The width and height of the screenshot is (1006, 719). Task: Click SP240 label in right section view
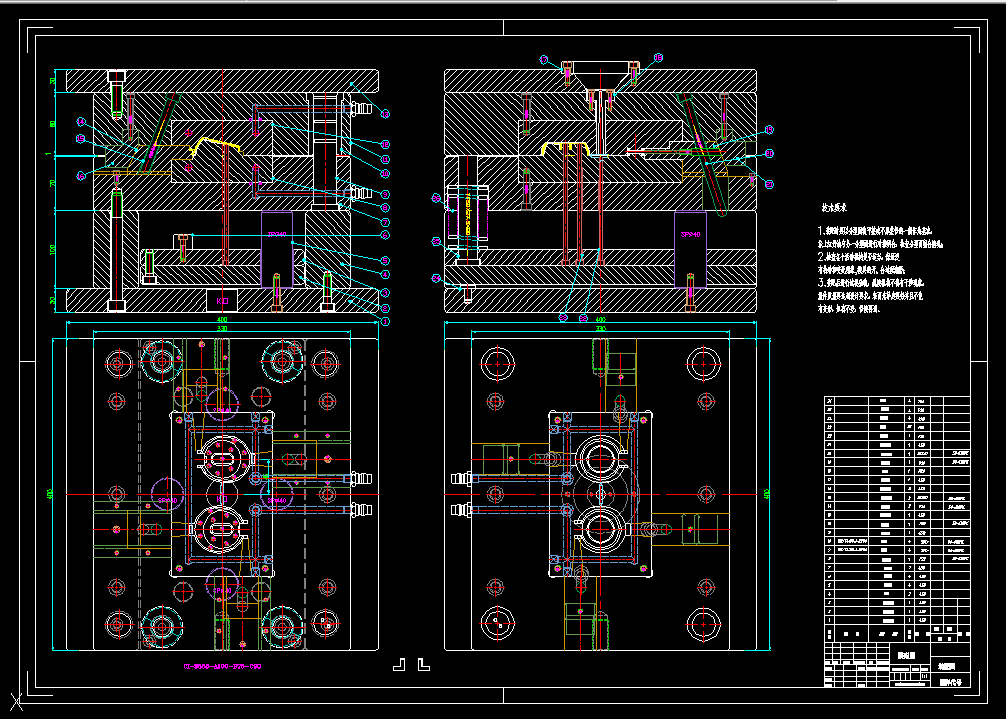coord(690,234)
